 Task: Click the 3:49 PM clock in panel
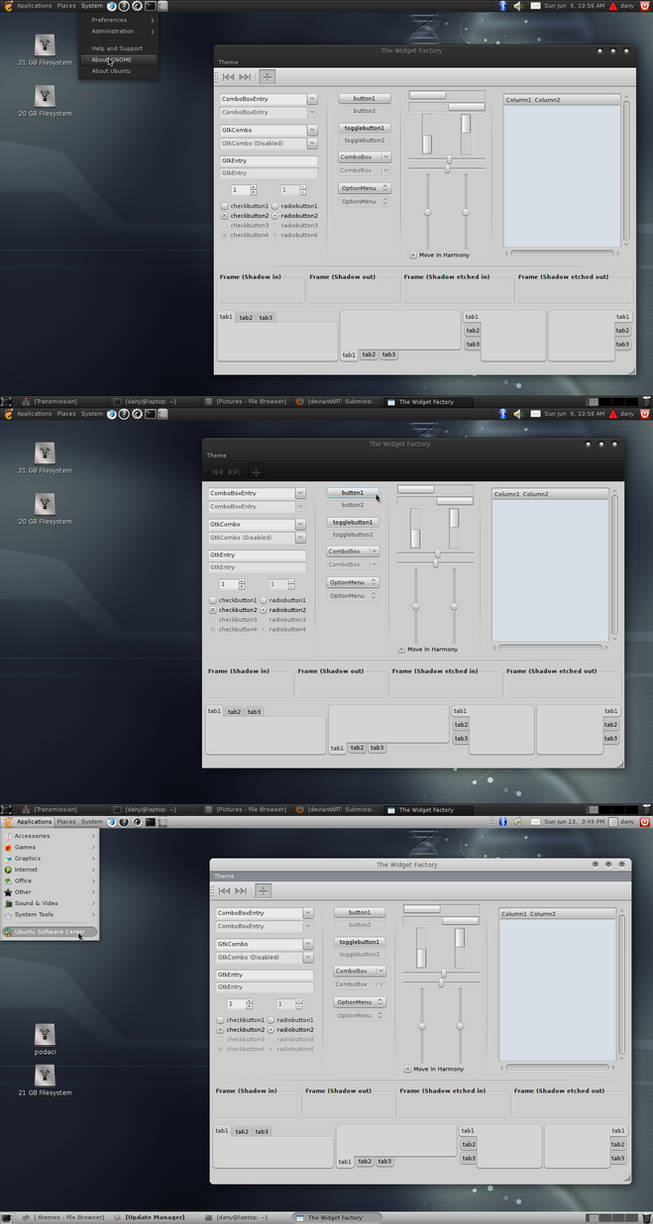click(x=574, y=821)
